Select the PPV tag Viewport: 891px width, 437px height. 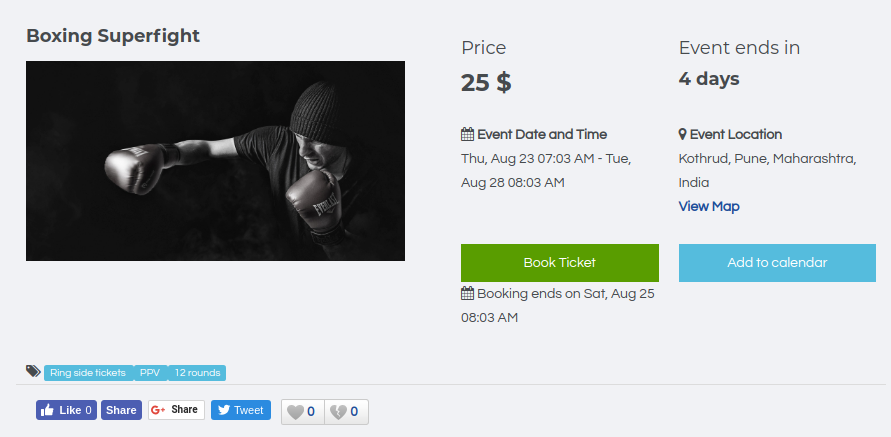tap(150, 373)
